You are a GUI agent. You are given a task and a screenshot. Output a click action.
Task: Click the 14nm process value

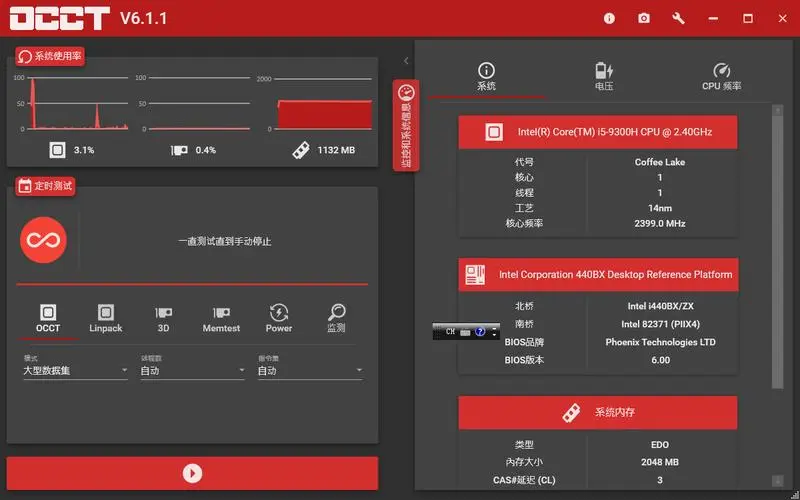pos(660,208)
